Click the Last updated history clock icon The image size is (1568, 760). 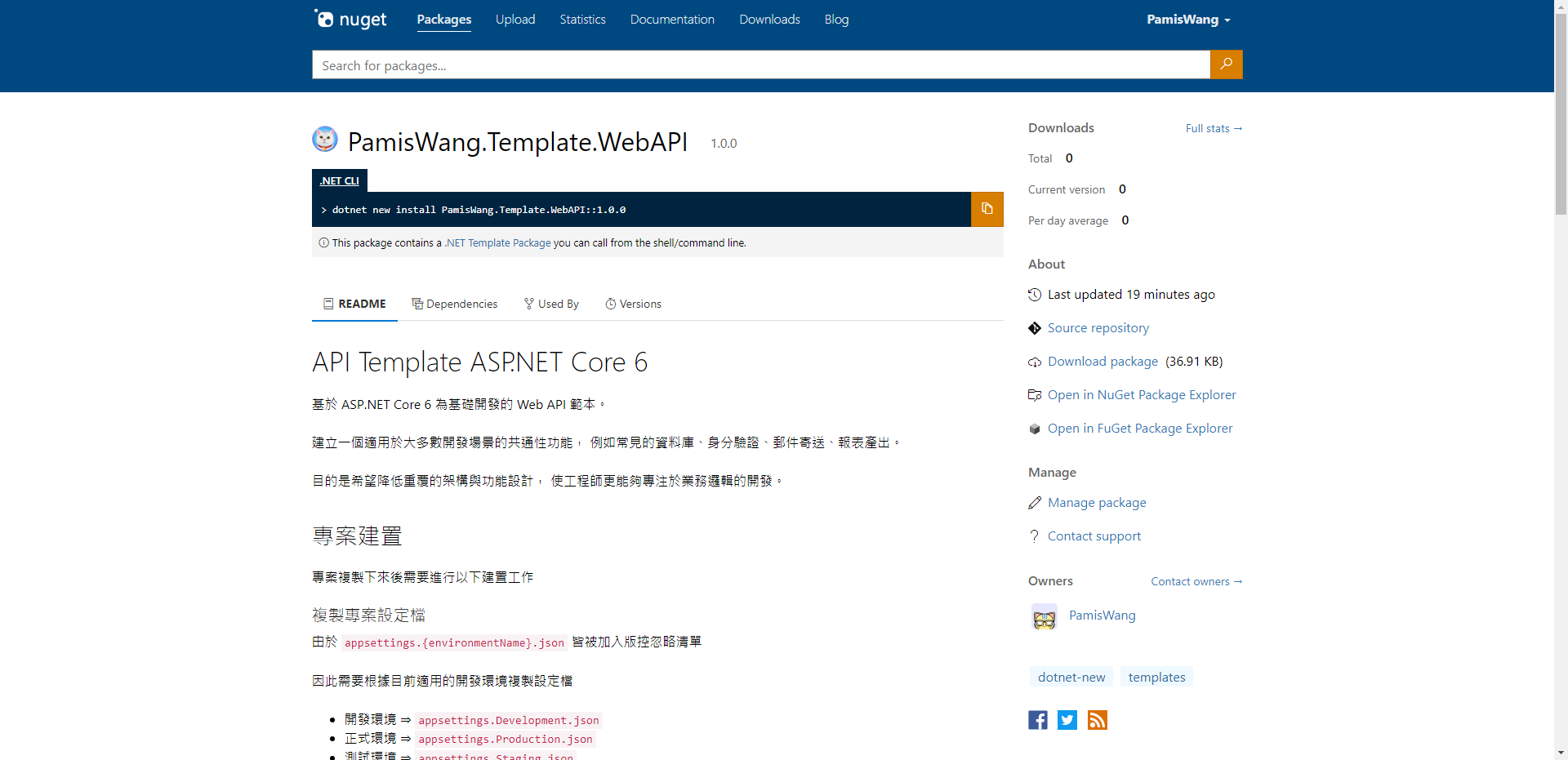(1035, 295)
